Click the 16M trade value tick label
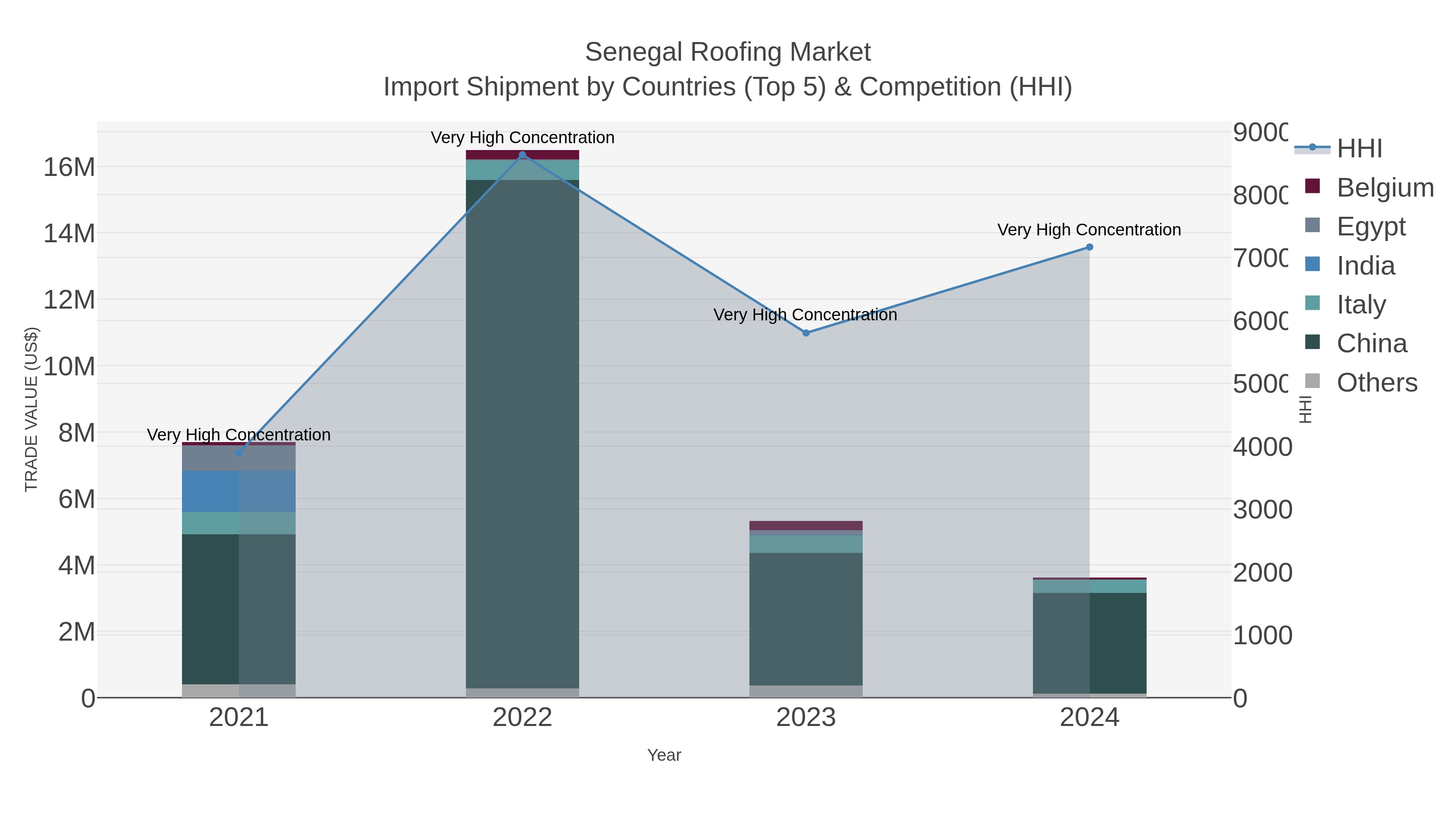The height and width of the screenshot is (819, 1456). (69, 167)
